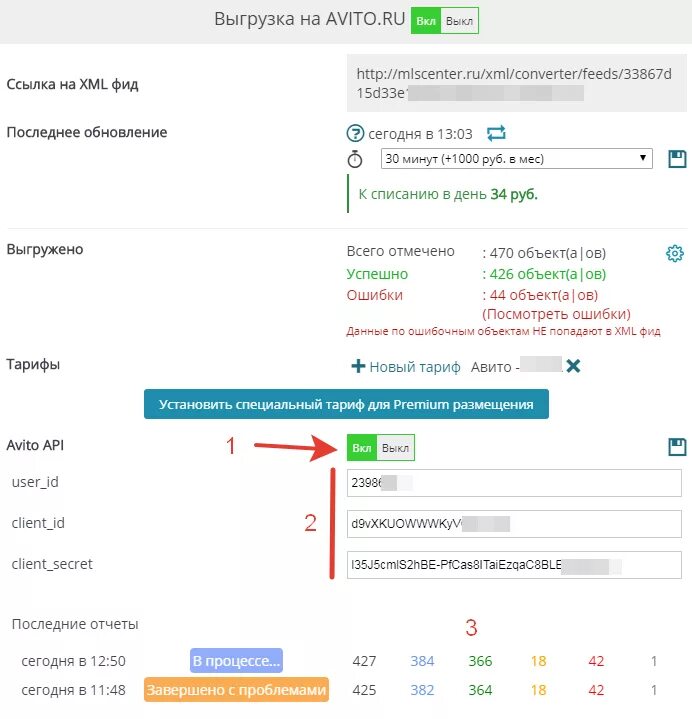Image resolution: width=692 pixels, height=719 pixels.
Task: Click green value 366 in reports
Action: coord(480,661)
